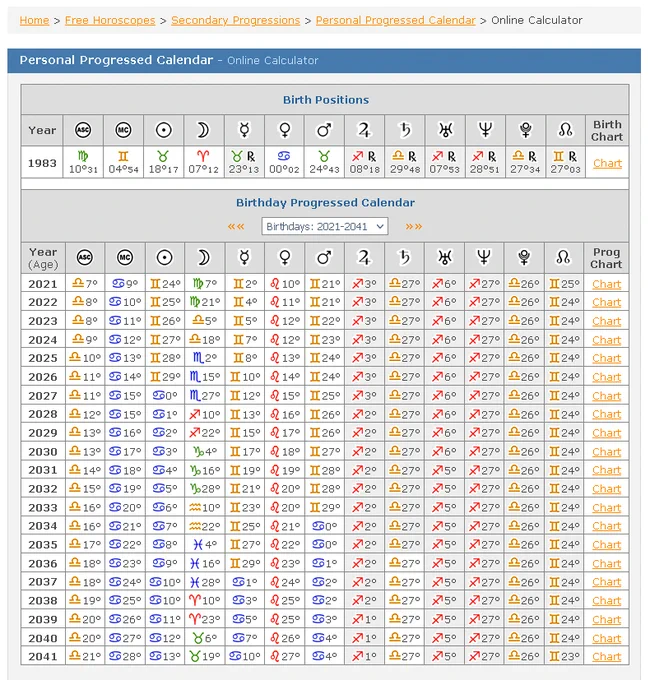Click the Neptune symbol in Progressed Calendar header
This screenshot has height=680, width=650.
[x=484, y=258]
